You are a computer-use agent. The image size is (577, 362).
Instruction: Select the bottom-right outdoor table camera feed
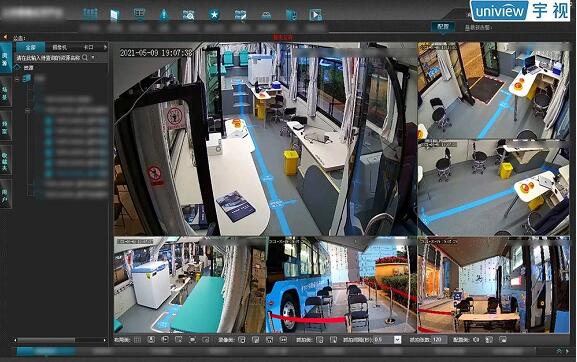[493, 285]
